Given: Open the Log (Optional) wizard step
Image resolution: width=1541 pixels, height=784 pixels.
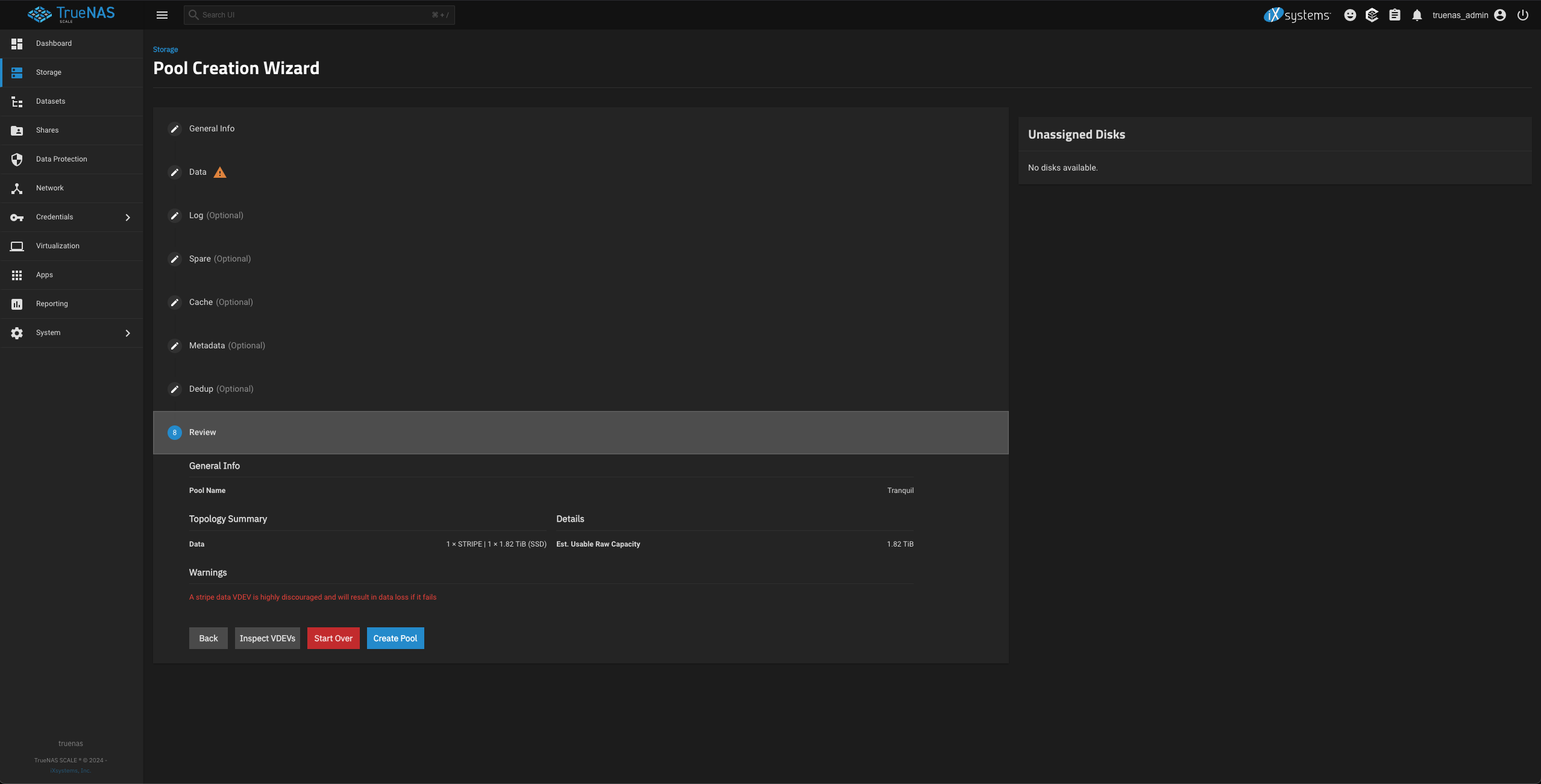Looking at the screenshot, I should click(x=216, y=215).
